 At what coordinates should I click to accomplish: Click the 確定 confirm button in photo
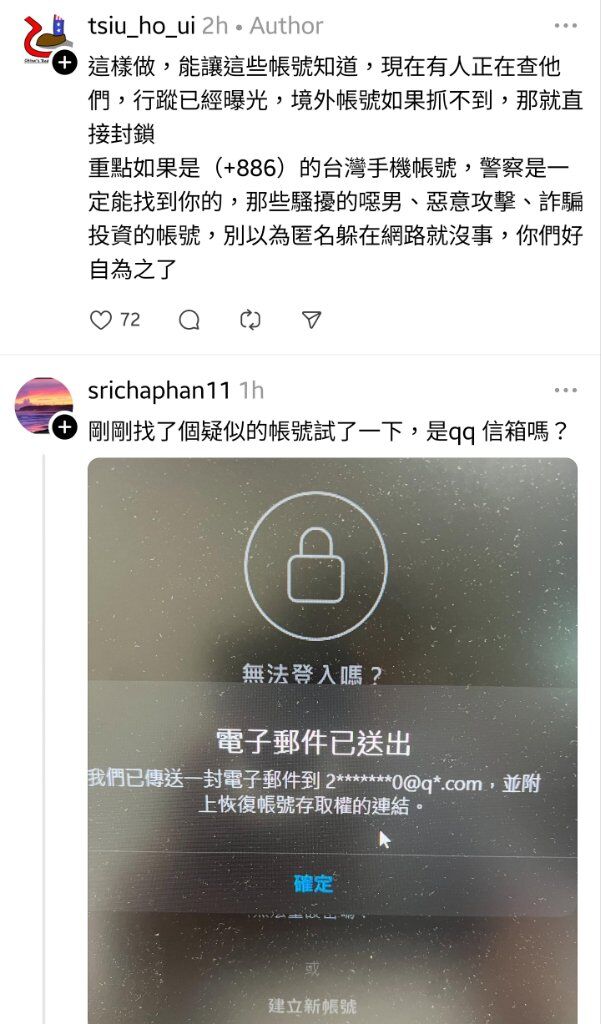click(314, 884)
